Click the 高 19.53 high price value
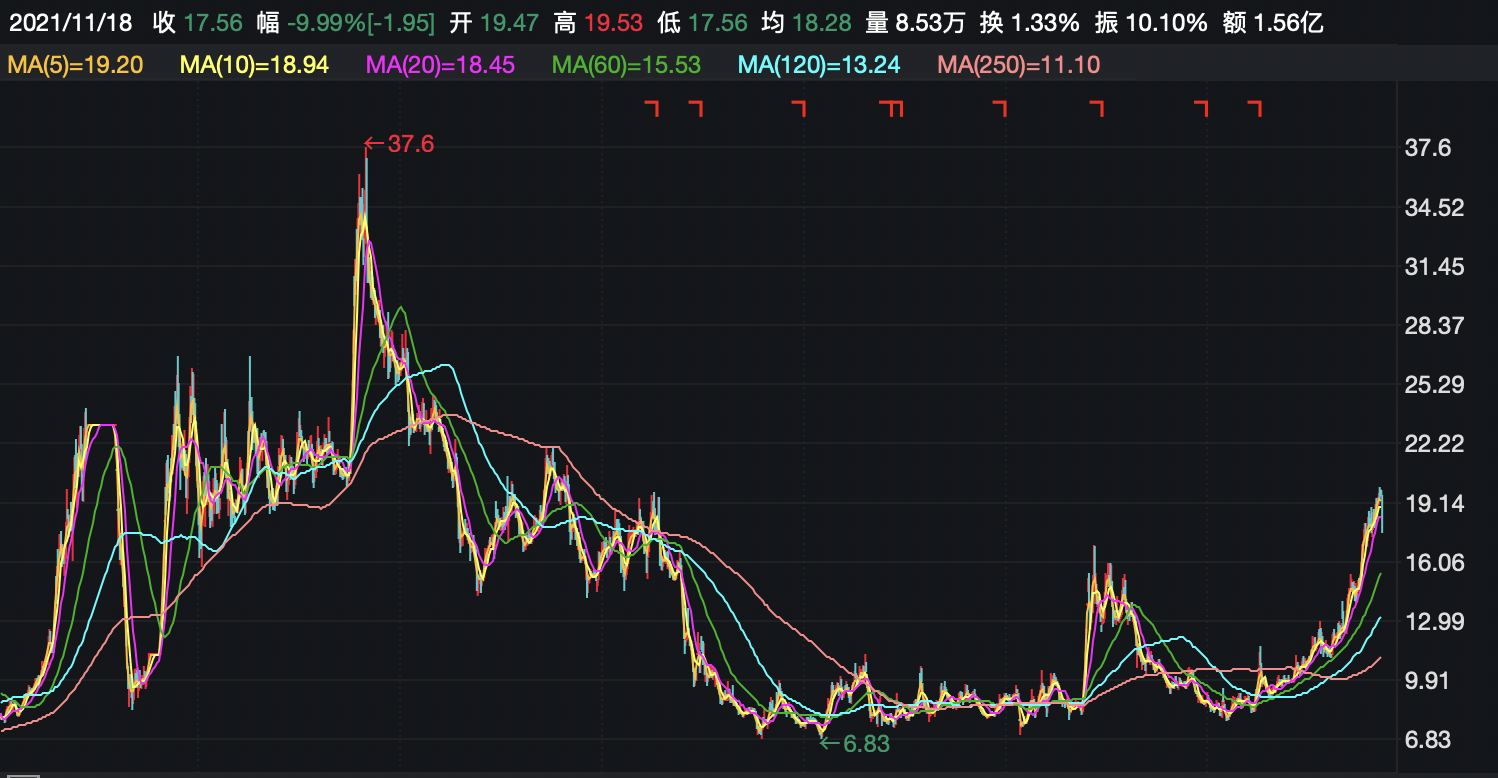Image resolution: width=1498 pixels, height=778 pixels. tap(598, 23)
